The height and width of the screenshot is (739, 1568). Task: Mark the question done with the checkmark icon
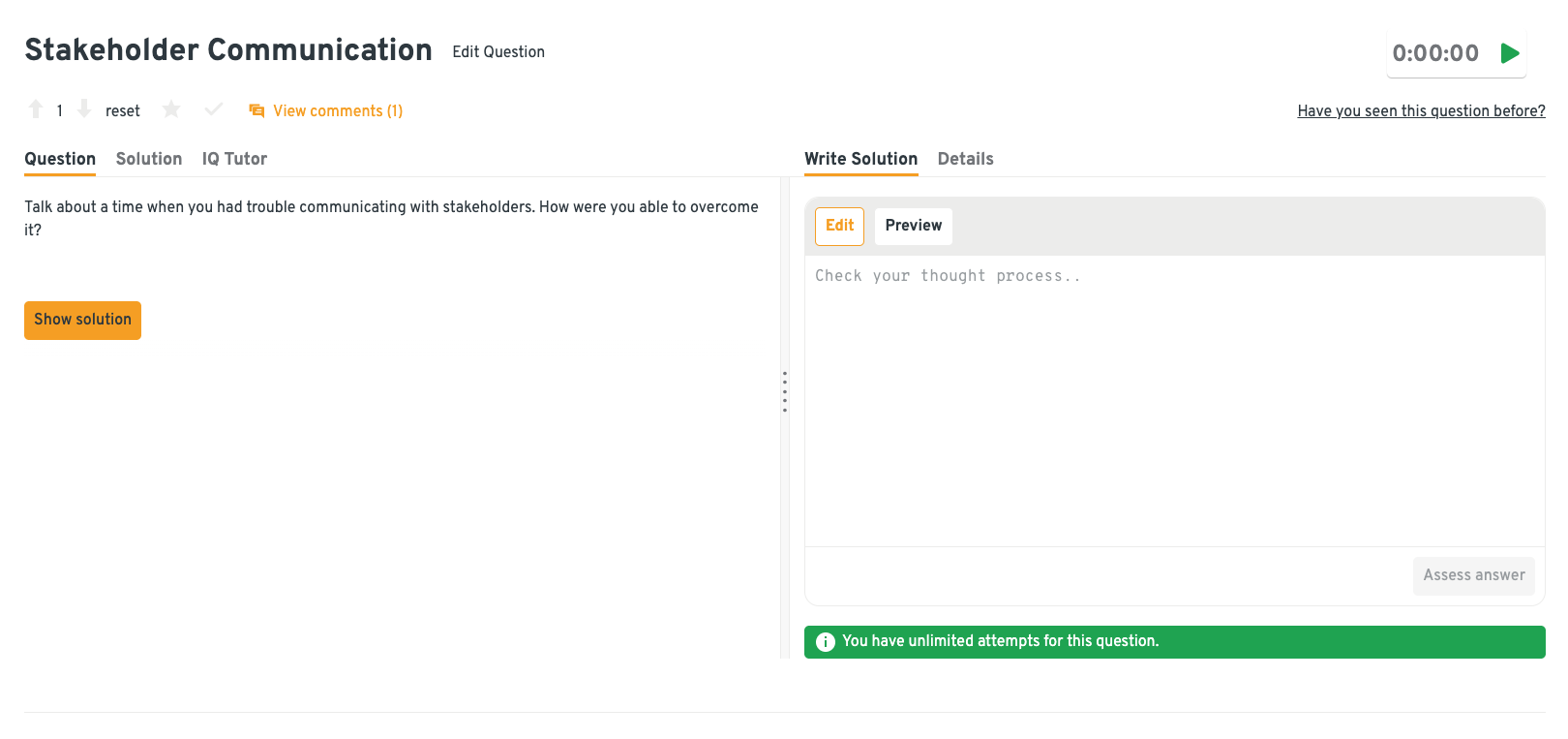point(214,109)
